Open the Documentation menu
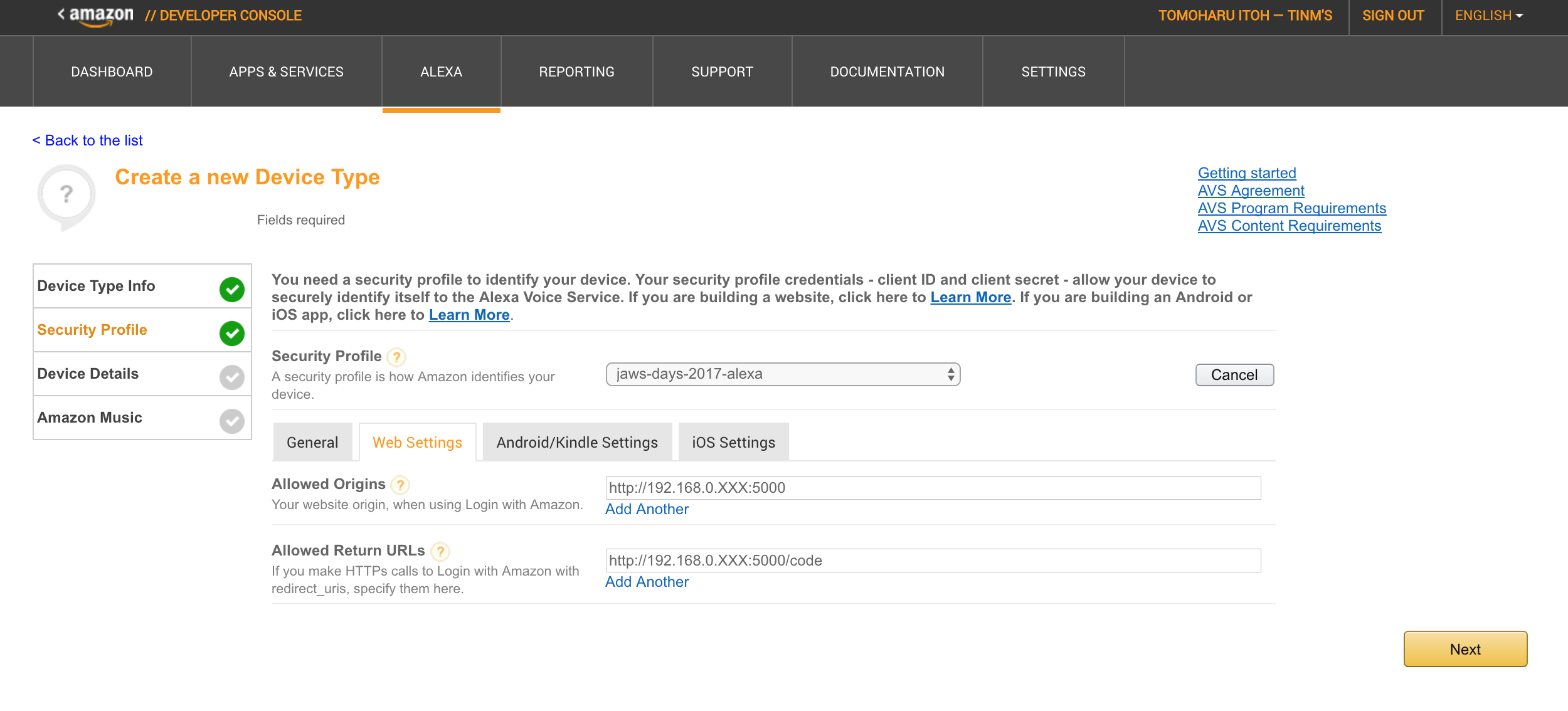This screenshot has height=711, width=1568. [887, 71]
